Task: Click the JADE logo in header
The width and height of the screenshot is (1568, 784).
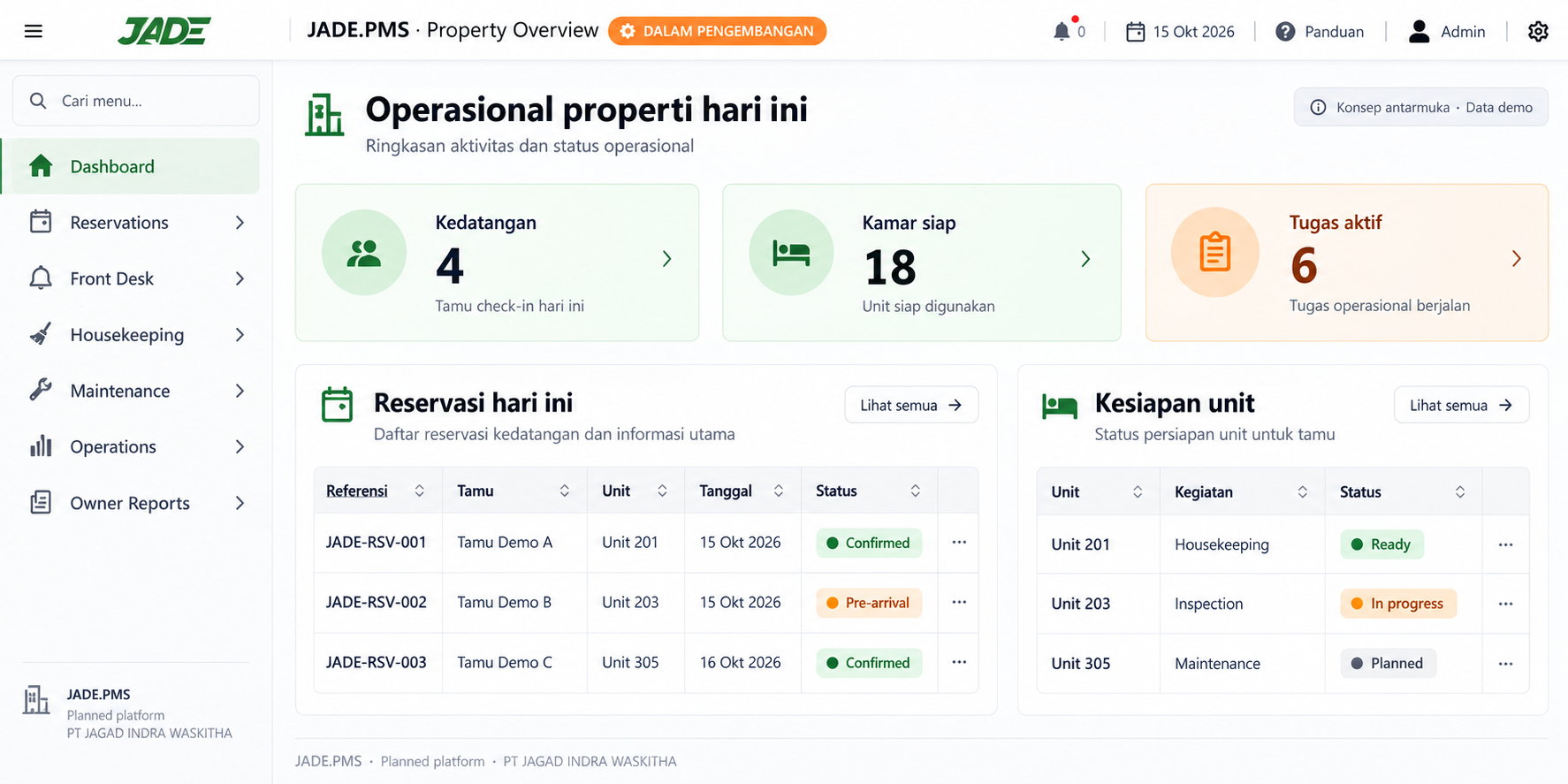Action: 164,31
